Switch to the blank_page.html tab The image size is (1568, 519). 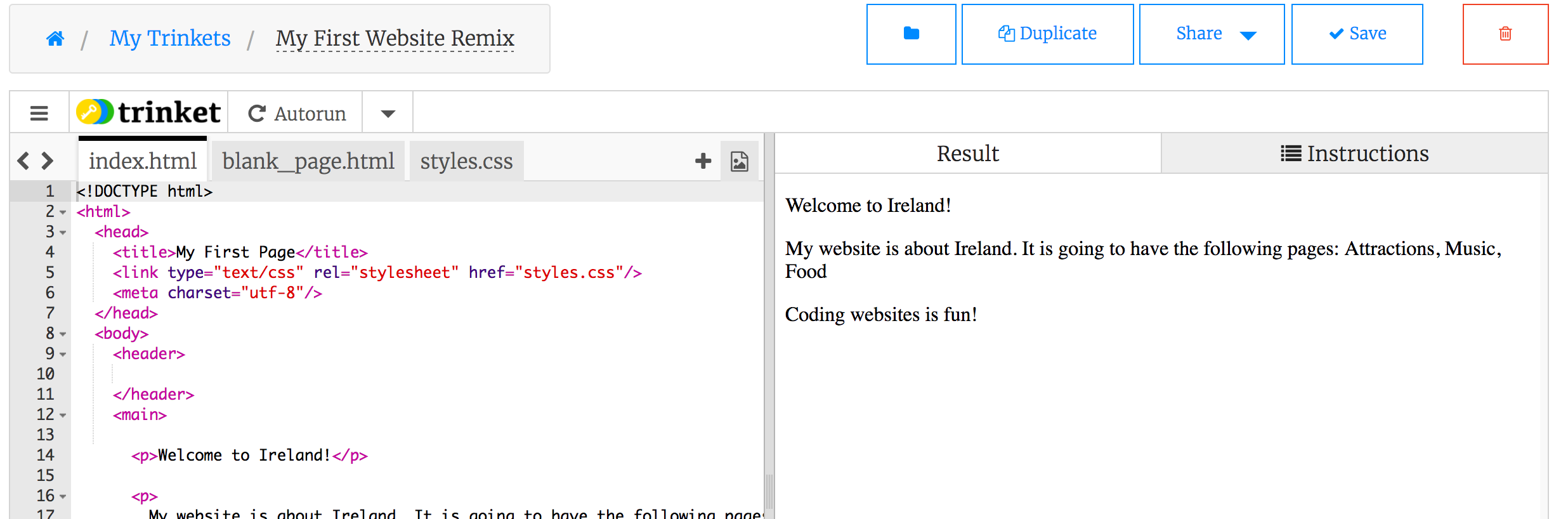[308, 161]
